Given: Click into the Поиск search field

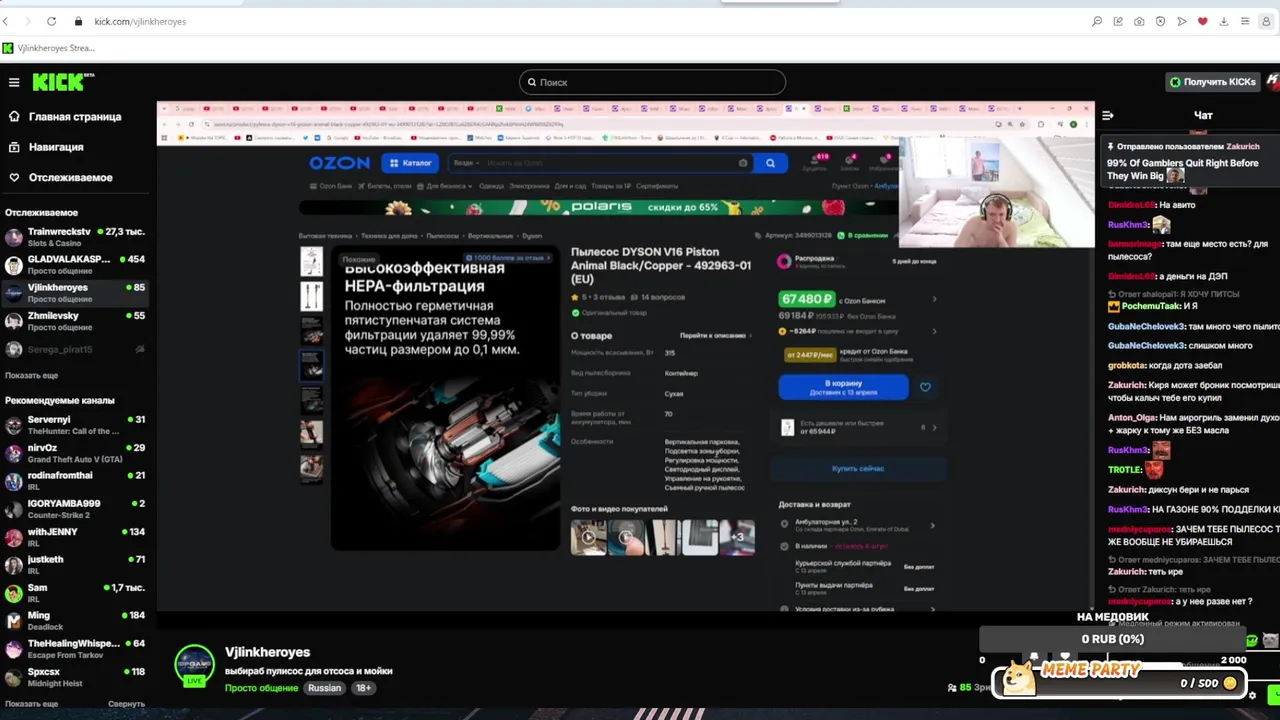Looking at the screenshot, I should pos(652,82).
